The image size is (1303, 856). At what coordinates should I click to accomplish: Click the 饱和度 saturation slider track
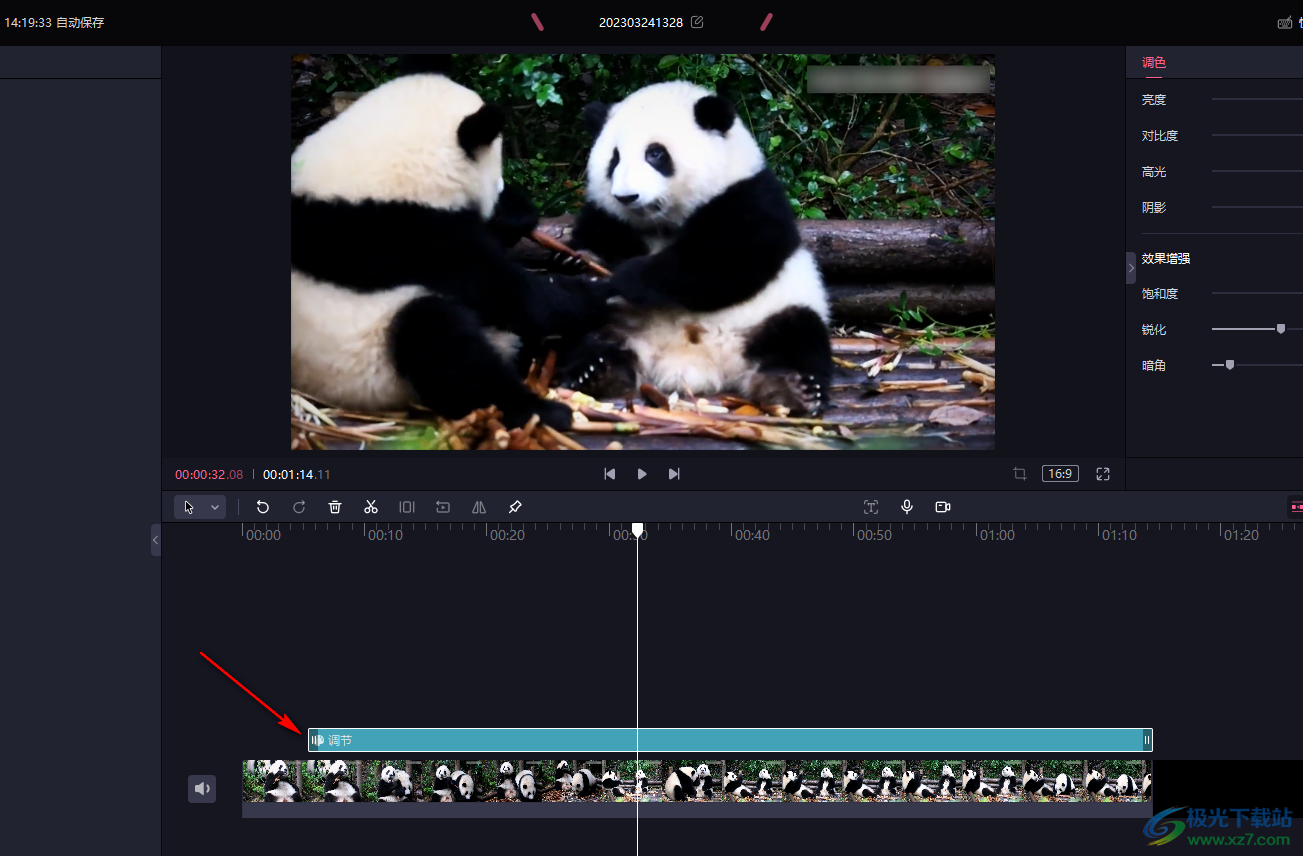(x=1257, y=293)
